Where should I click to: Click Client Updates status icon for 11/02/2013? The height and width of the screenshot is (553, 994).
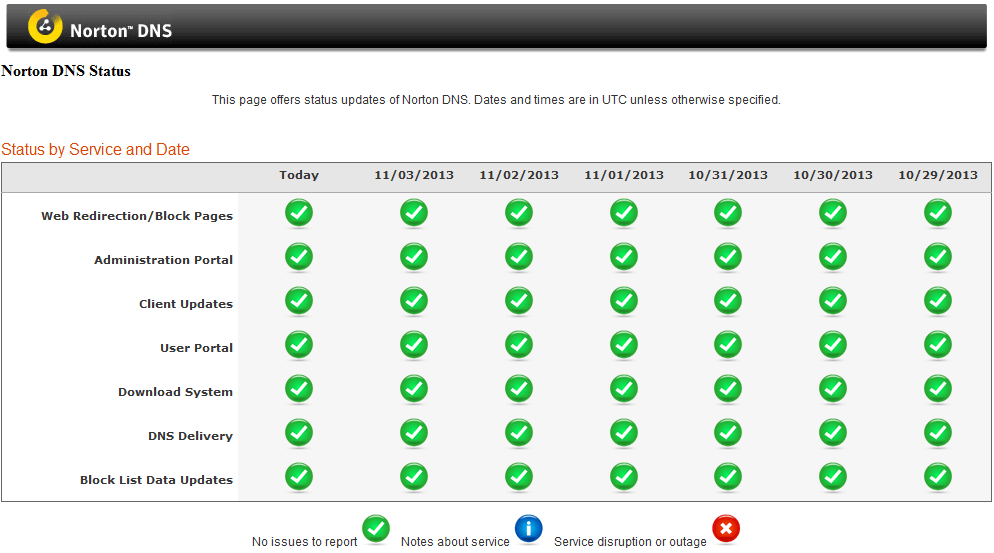tap(519, 302)
